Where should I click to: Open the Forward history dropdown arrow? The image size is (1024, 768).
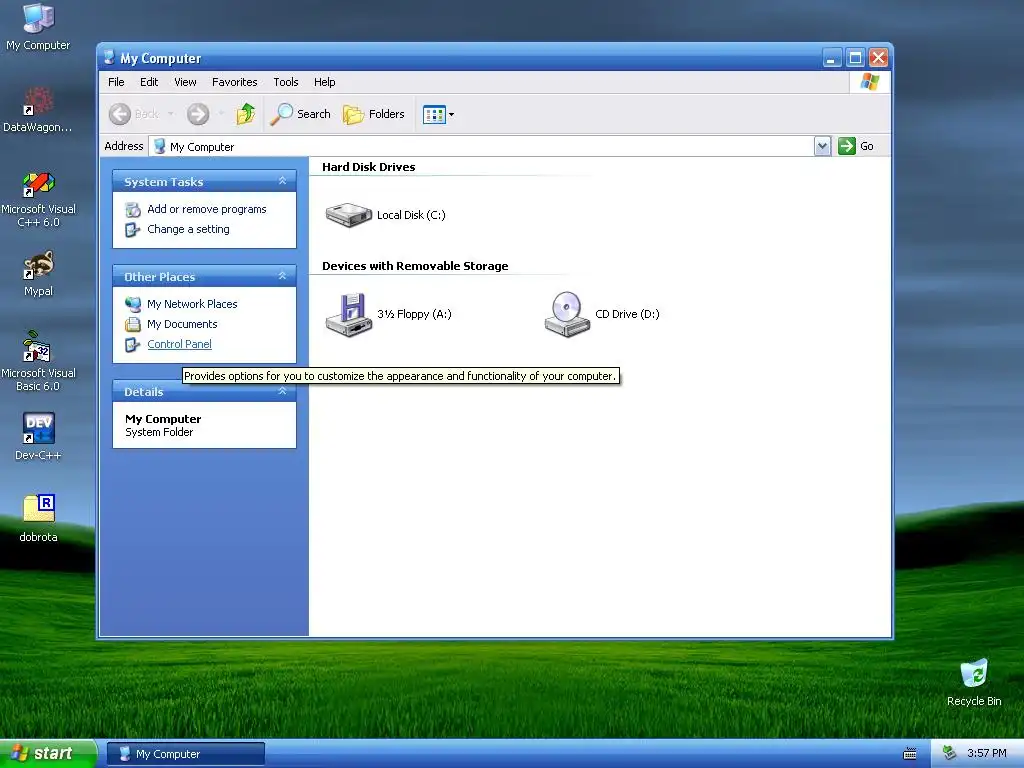221,114
